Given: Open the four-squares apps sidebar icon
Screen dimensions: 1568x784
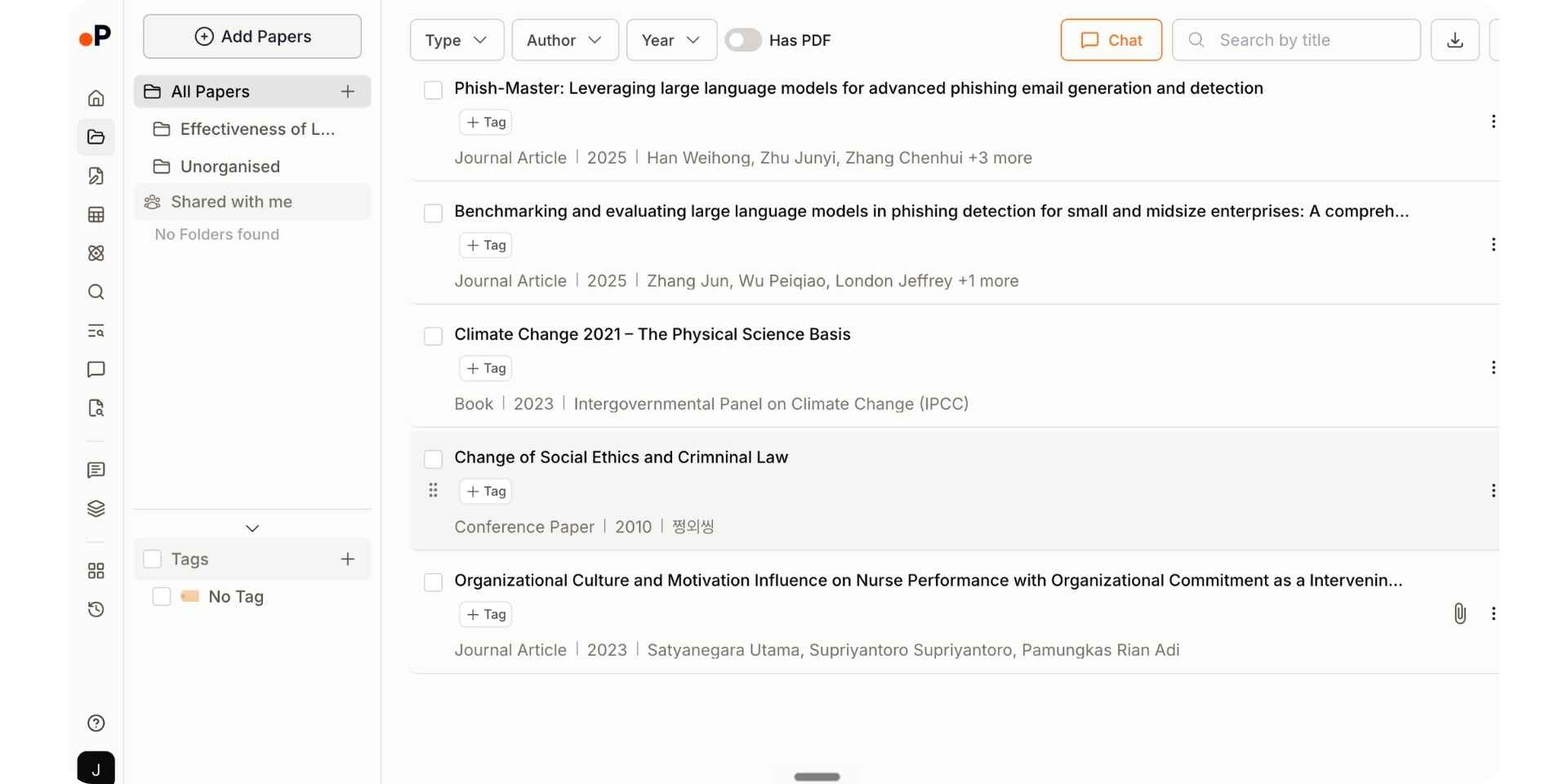Looking at the screenshot, I should (96, 571).
